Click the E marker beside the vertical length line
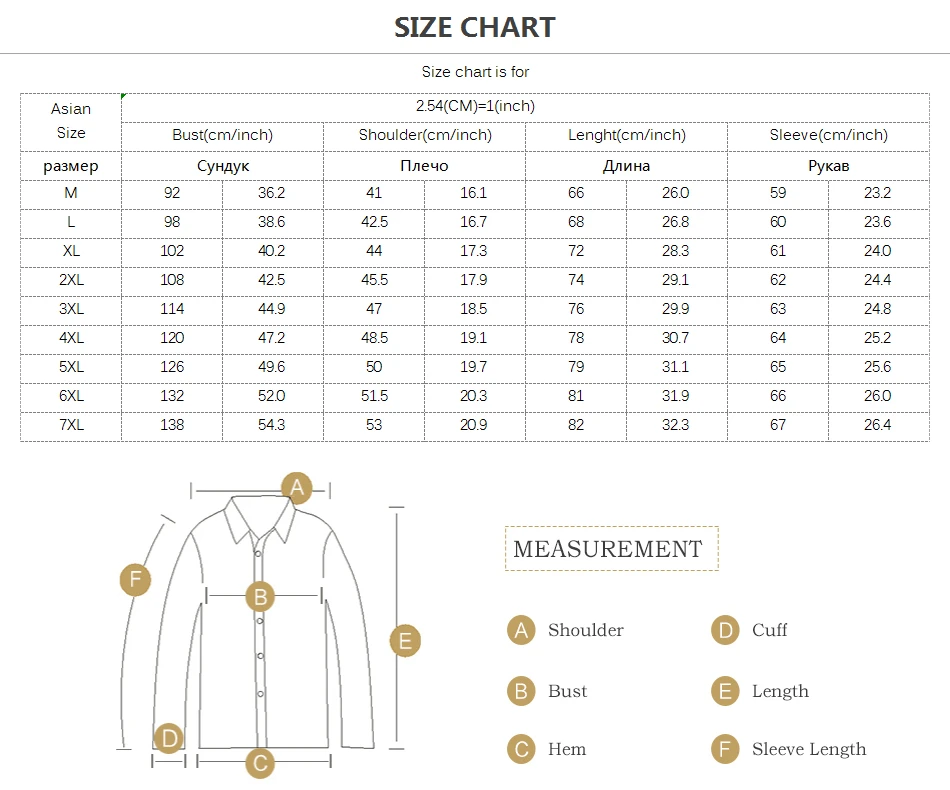Screen dimensions: 950x790 tap(405, 640)
